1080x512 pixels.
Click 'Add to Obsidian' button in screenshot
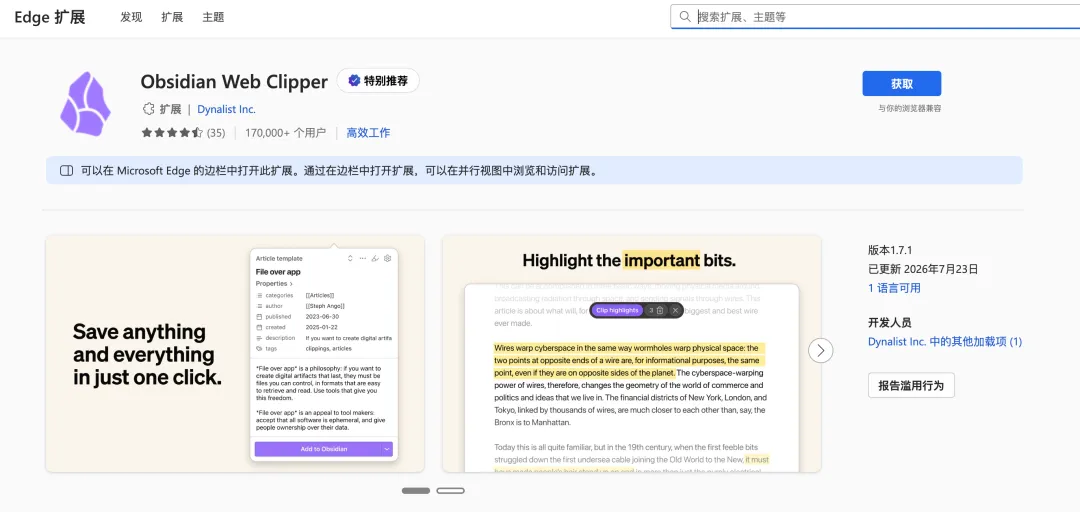pos(318,449)
